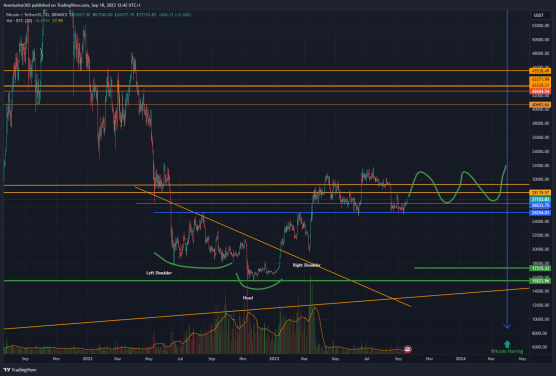Click the Head text label

[248, 298]
